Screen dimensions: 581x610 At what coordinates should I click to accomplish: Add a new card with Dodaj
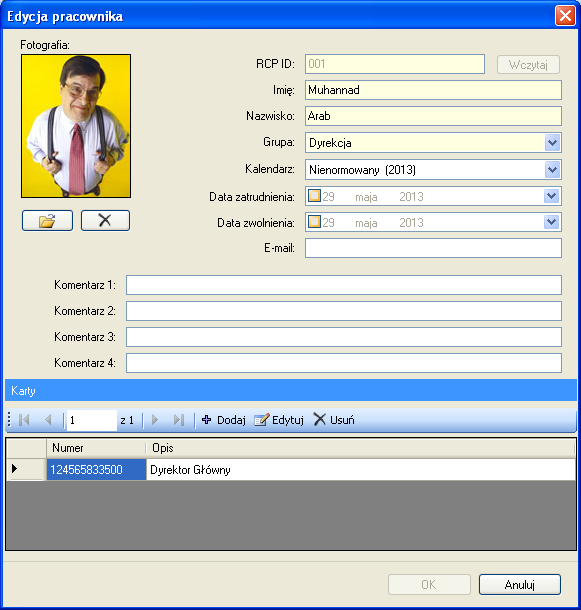[x=223, y=420]
